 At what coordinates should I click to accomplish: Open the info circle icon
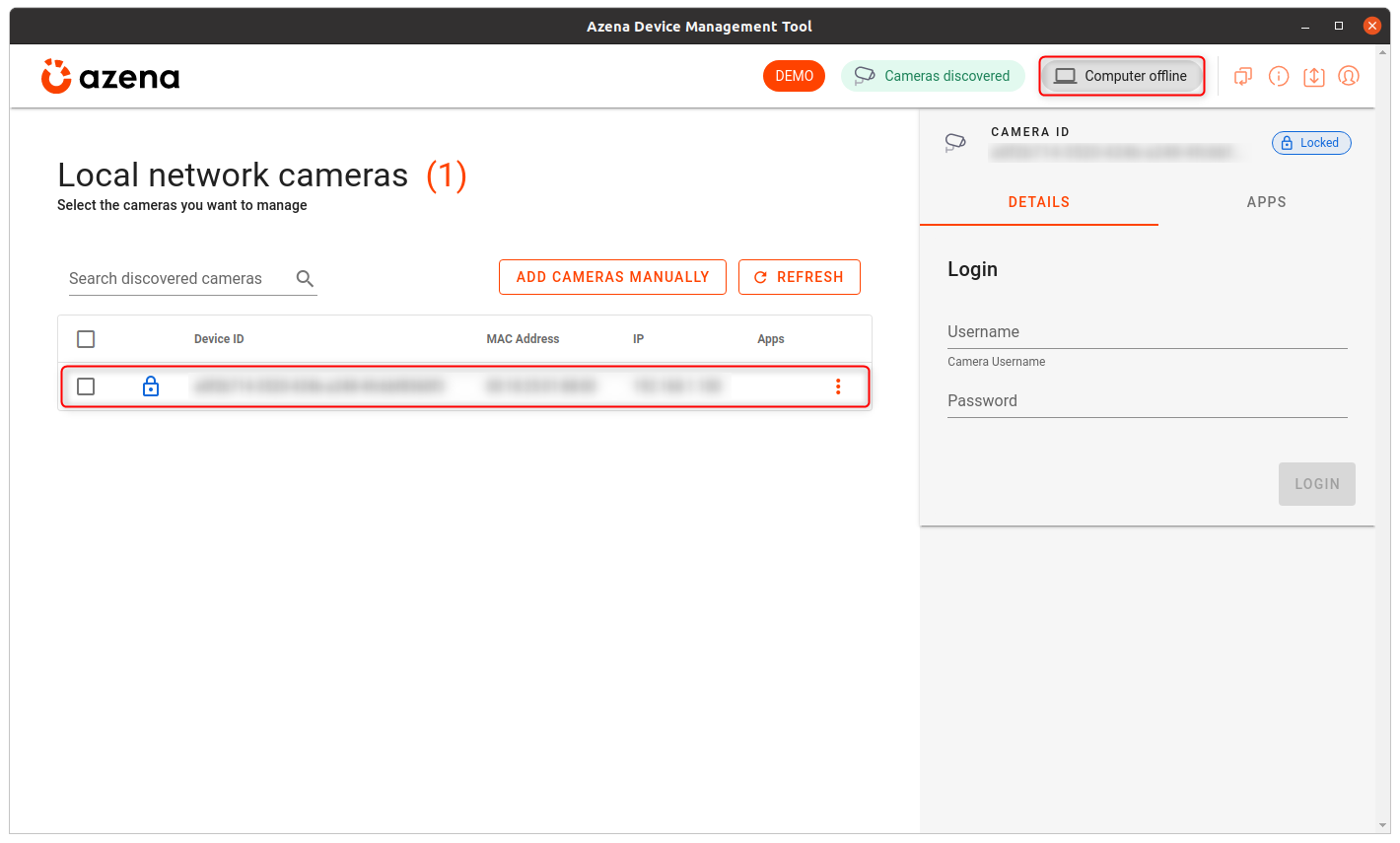pyautogui.click(x=1279, y=76)
